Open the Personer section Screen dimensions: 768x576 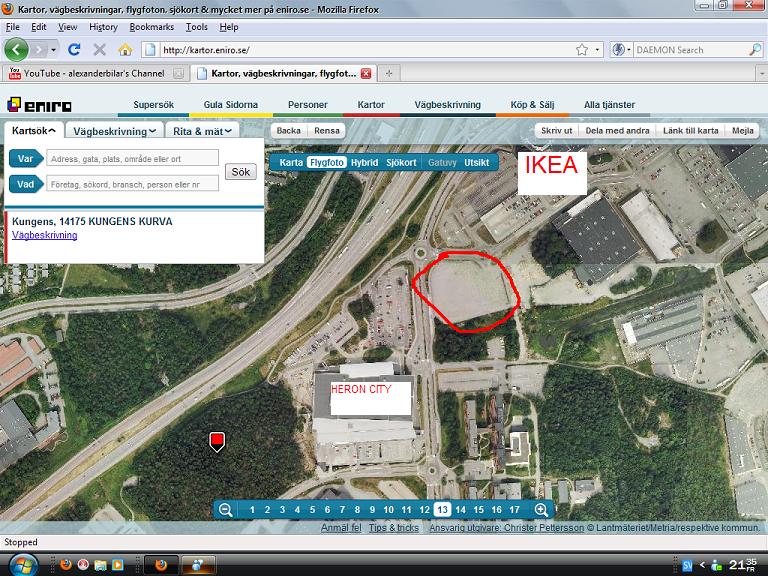(308, 105)
